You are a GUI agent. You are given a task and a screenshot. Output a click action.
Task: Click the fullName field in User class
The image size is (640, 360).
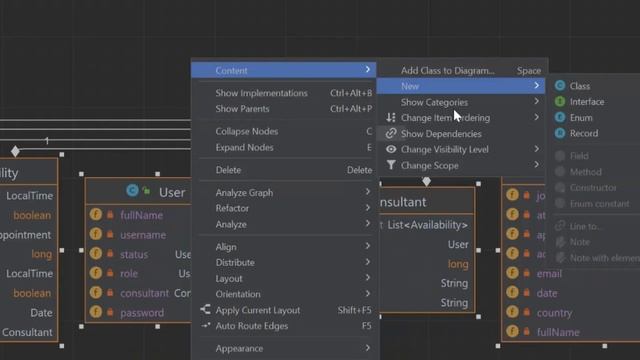[141, 215]
